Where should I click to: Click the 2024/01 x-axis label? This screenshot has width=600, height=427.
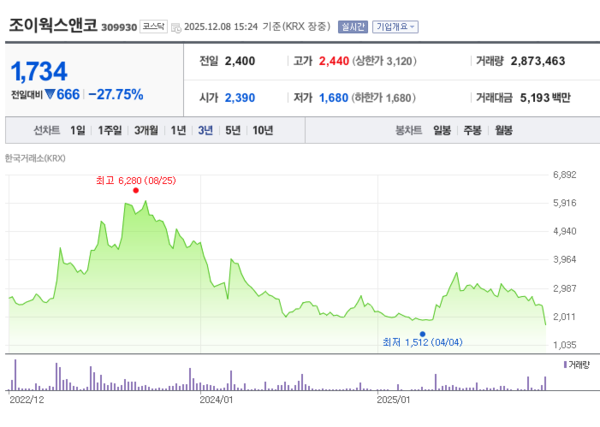[x=216, y=400]
